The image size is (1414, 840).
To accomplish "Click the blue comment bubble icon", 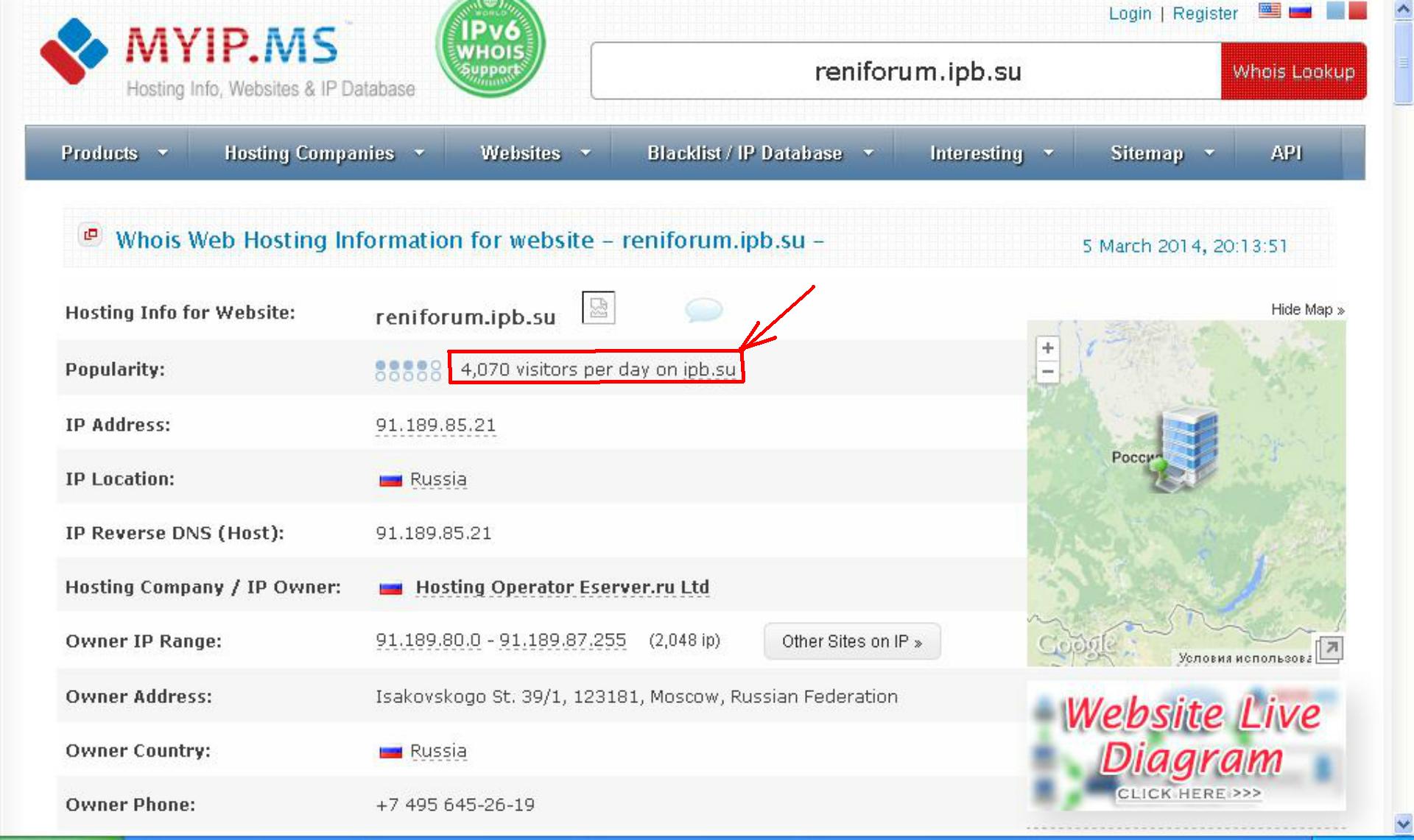I will coord(703,309).
